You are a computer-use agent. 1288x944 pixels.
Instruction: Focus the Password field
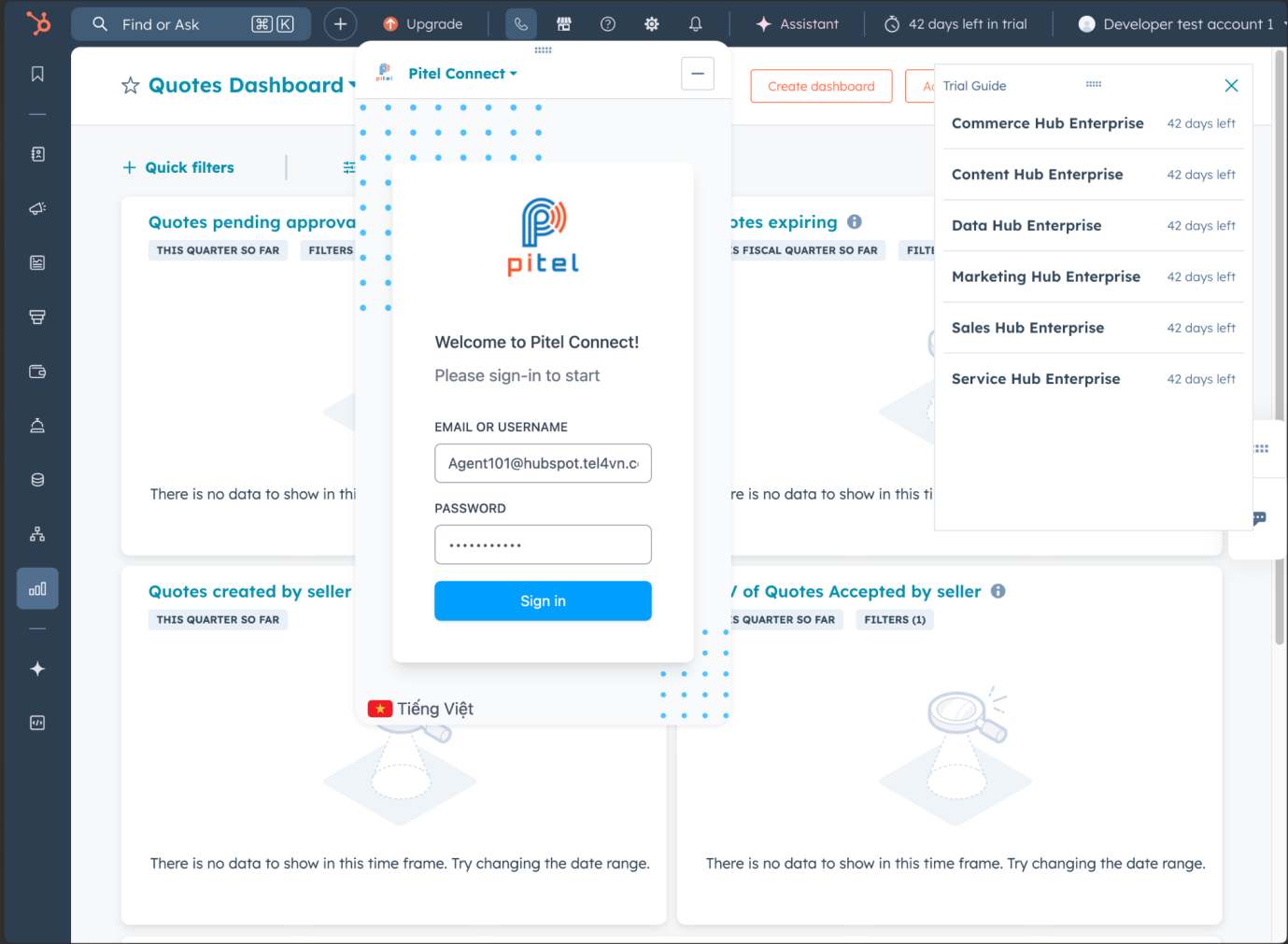click(543, 544)
